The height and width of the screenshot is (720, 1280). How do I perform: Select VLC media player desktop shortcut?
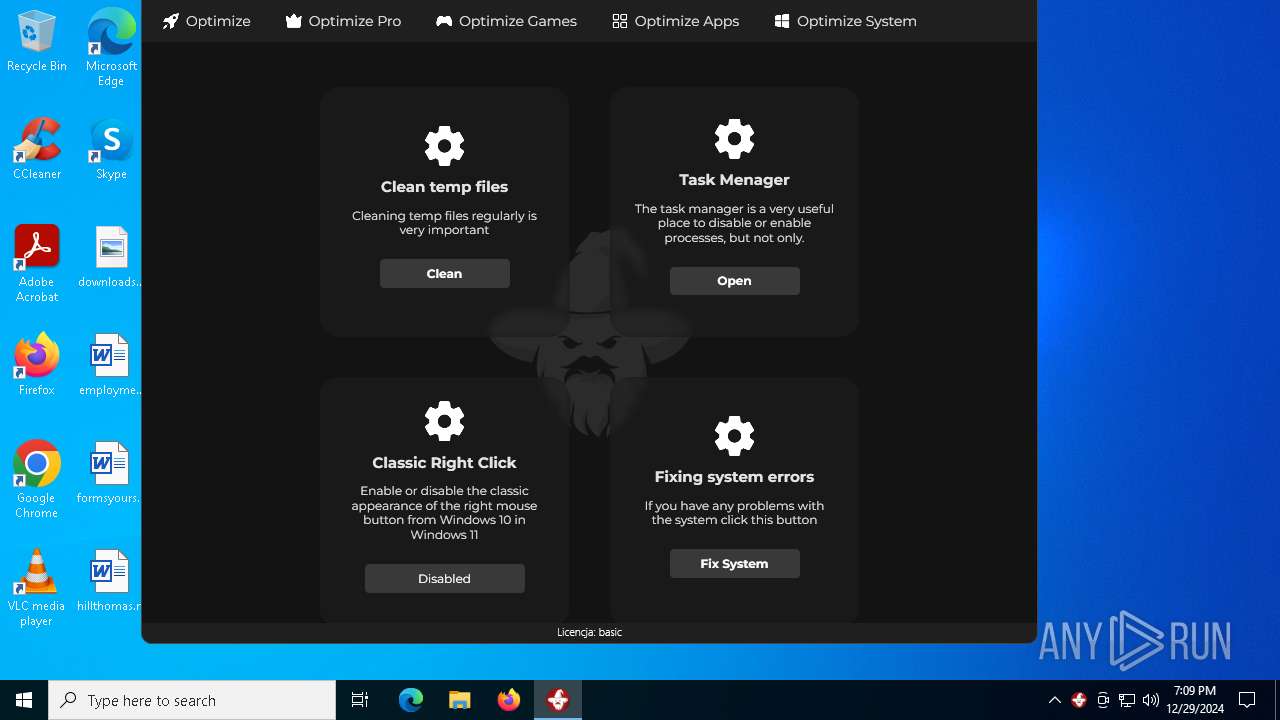37,588
